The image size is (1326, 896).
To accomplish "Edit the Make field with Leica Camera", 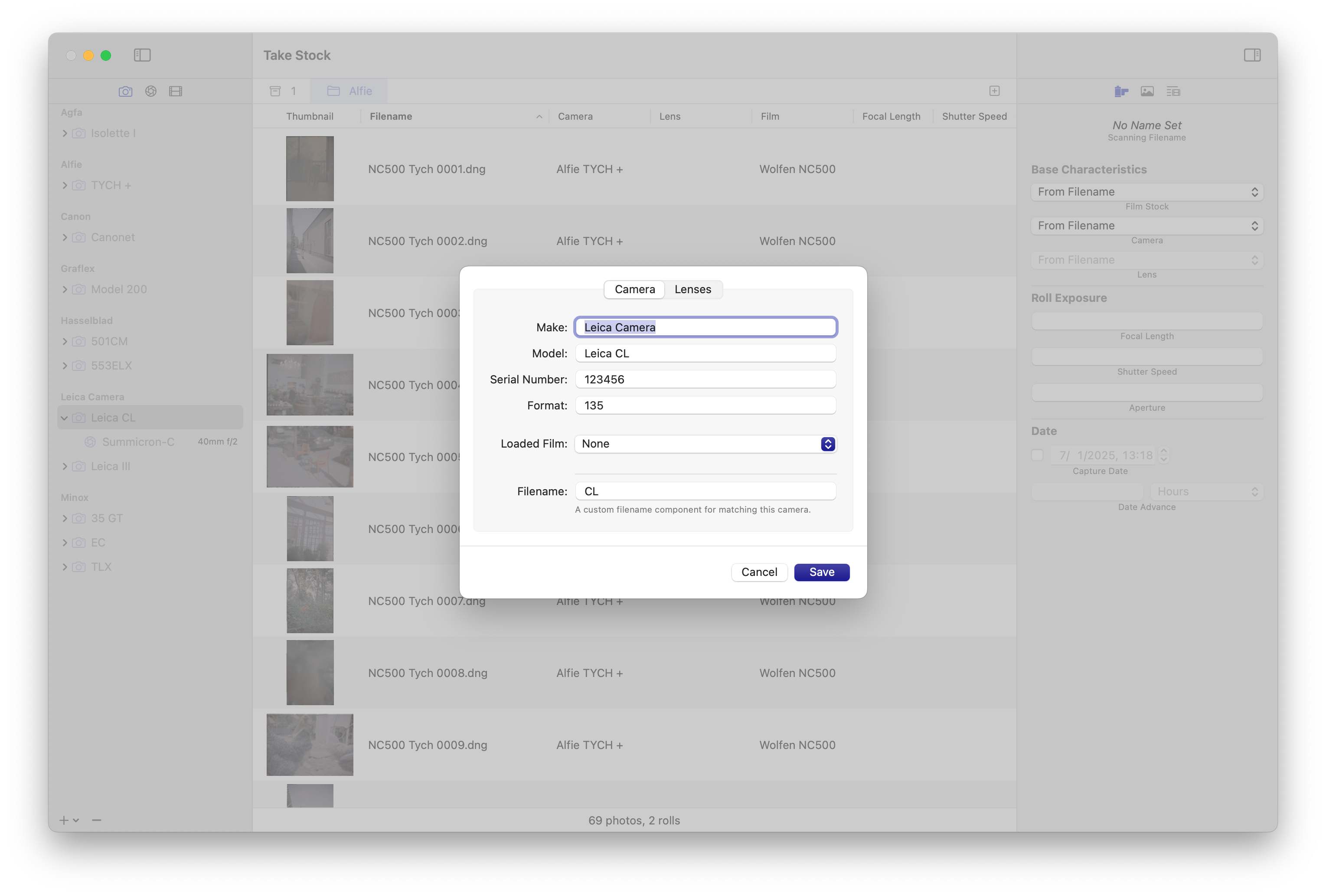I will click(x=706, y=327).
